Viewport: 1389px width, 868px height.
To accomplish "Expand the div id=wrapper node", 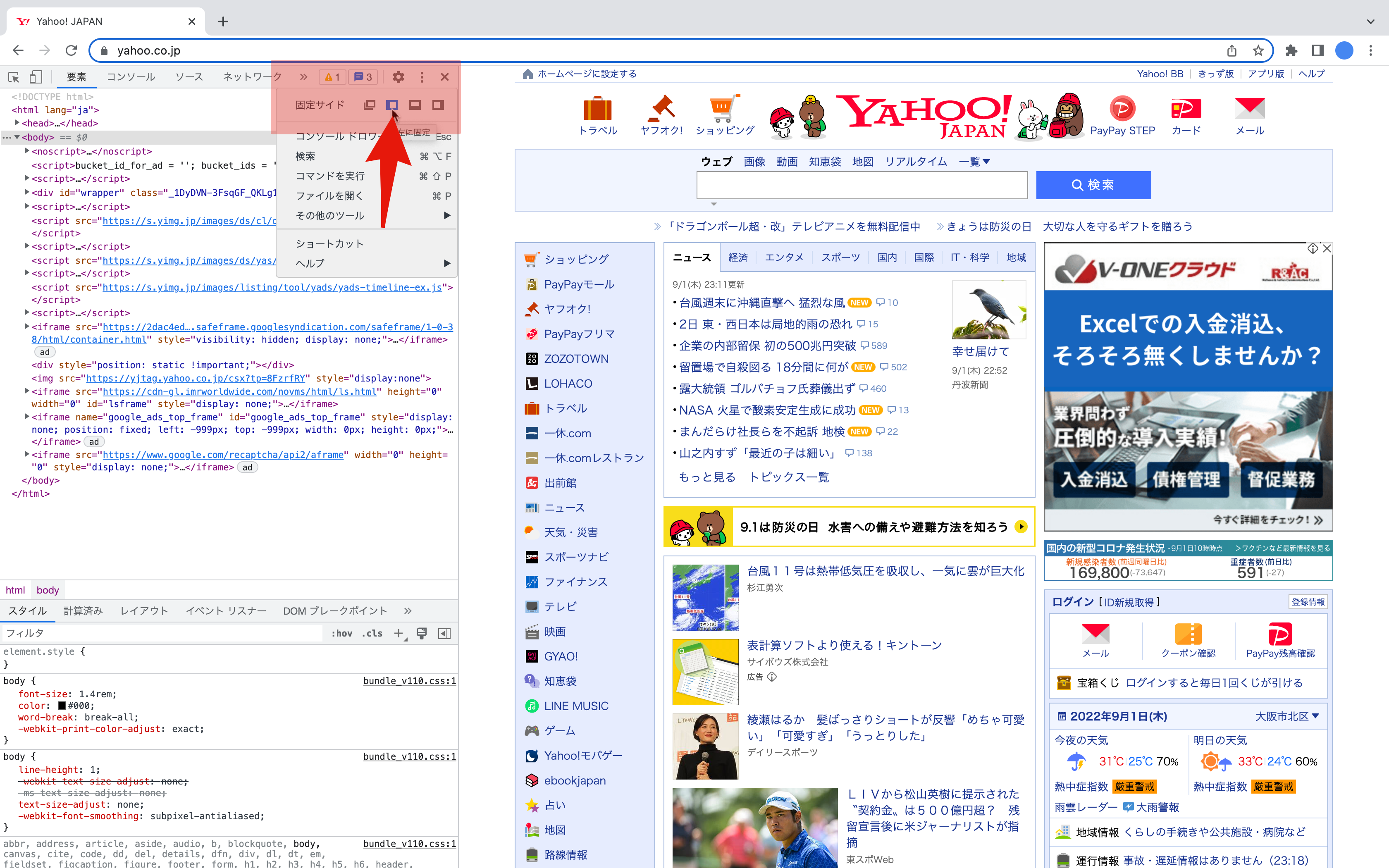I will click(x=27, y=192).
